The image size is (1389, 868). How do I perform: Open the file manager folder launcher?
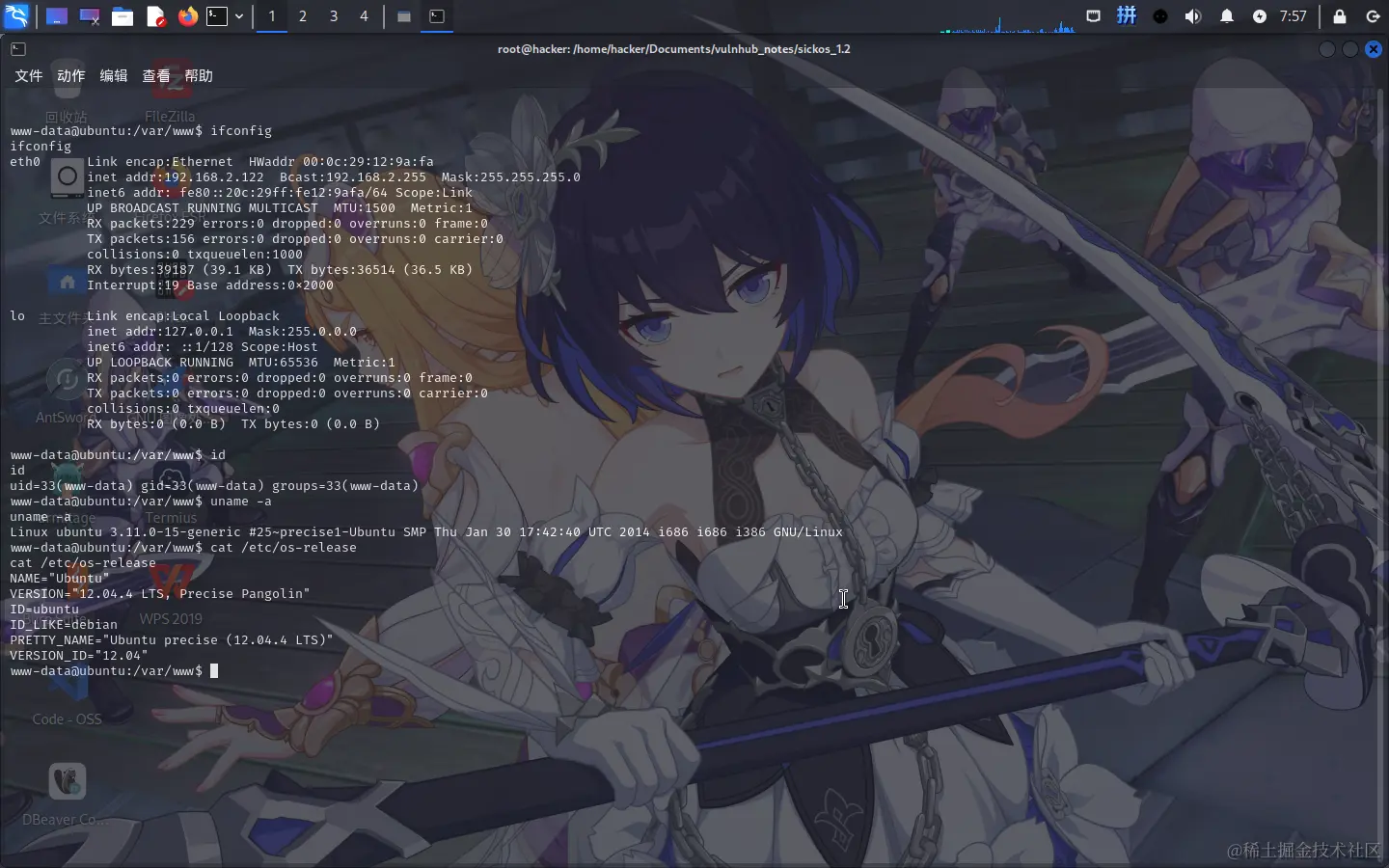(123, 16)
